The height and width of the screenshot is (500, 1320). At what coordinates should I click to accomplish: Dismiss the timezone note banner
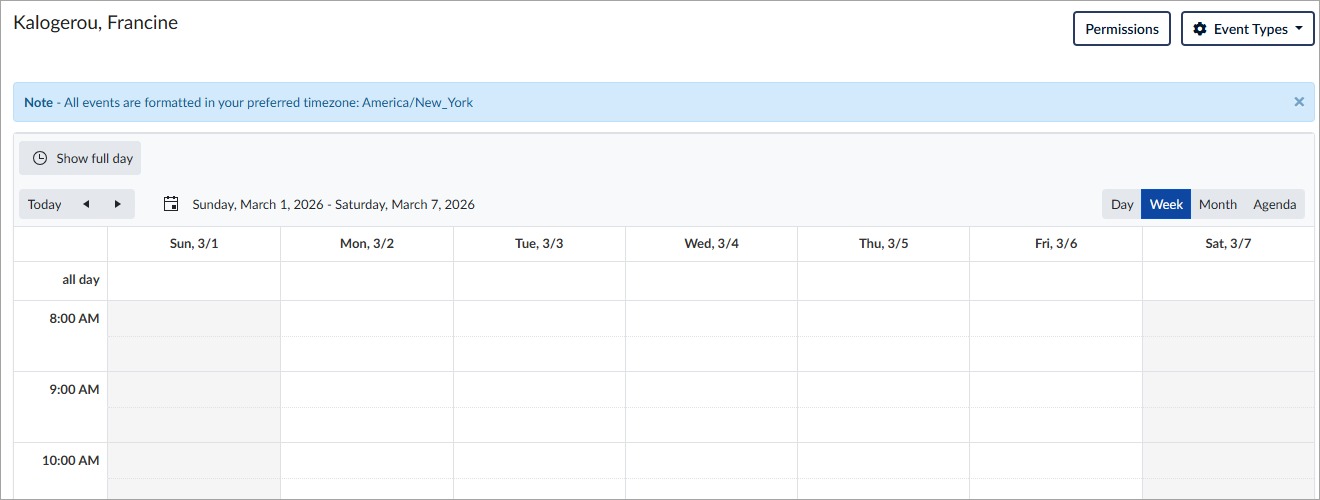(x=1299, y=102)
